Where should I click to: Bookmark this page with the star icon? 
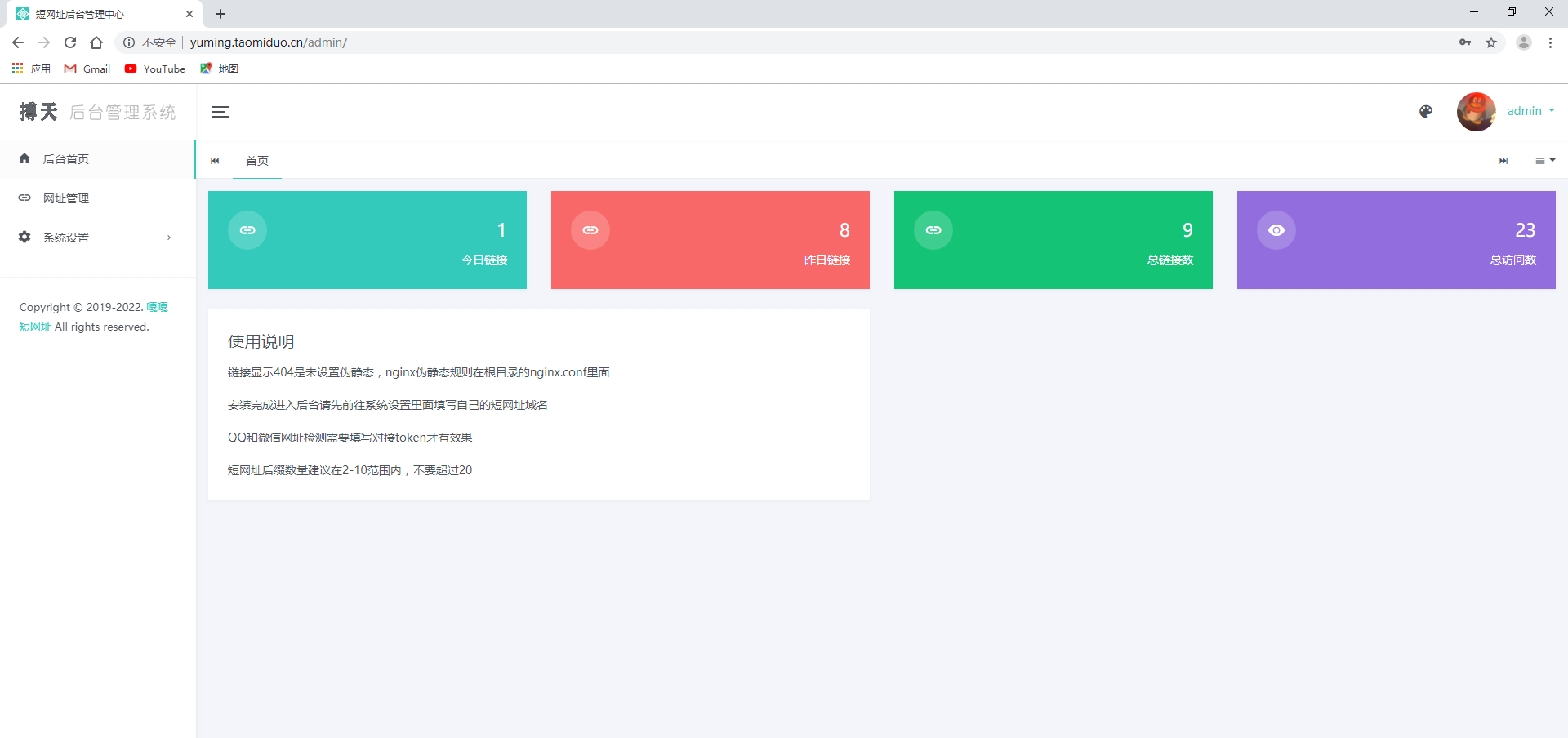1491,42
